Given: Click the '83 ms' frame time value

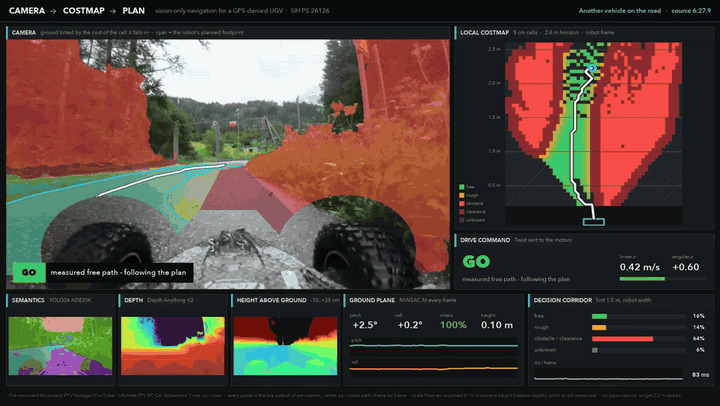Looking at the screenshot, I should (x=700, y=375).
